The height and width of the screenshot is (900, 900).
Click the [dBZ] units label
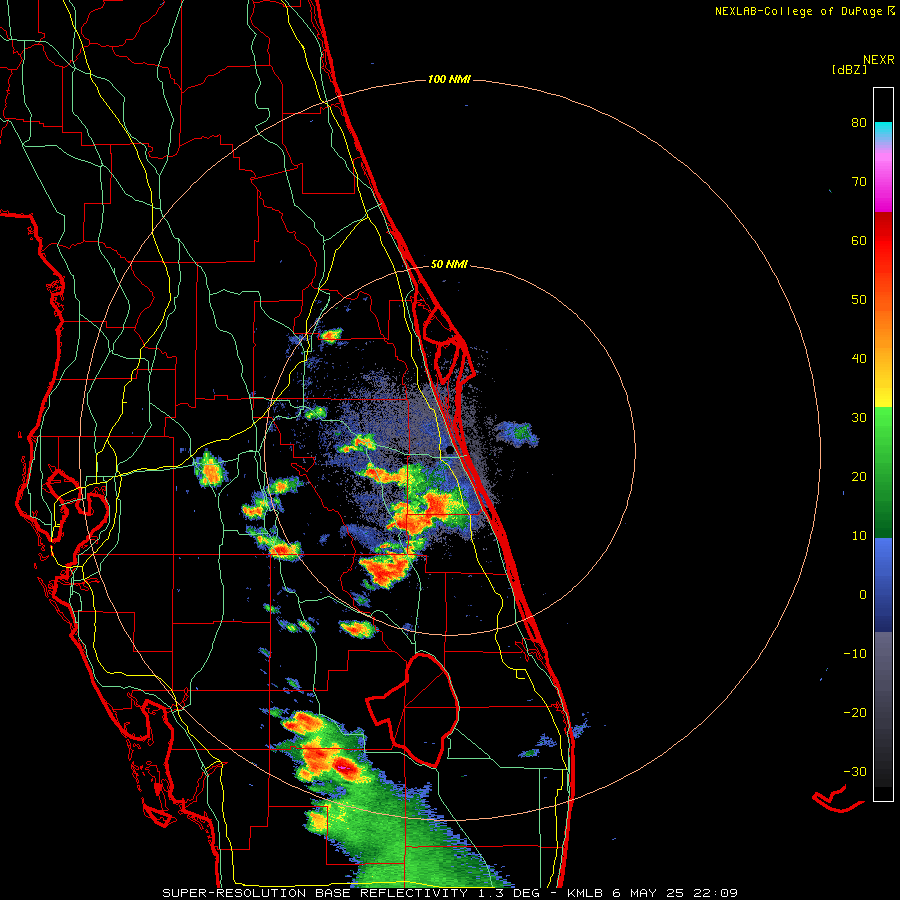tap(849, 70)
